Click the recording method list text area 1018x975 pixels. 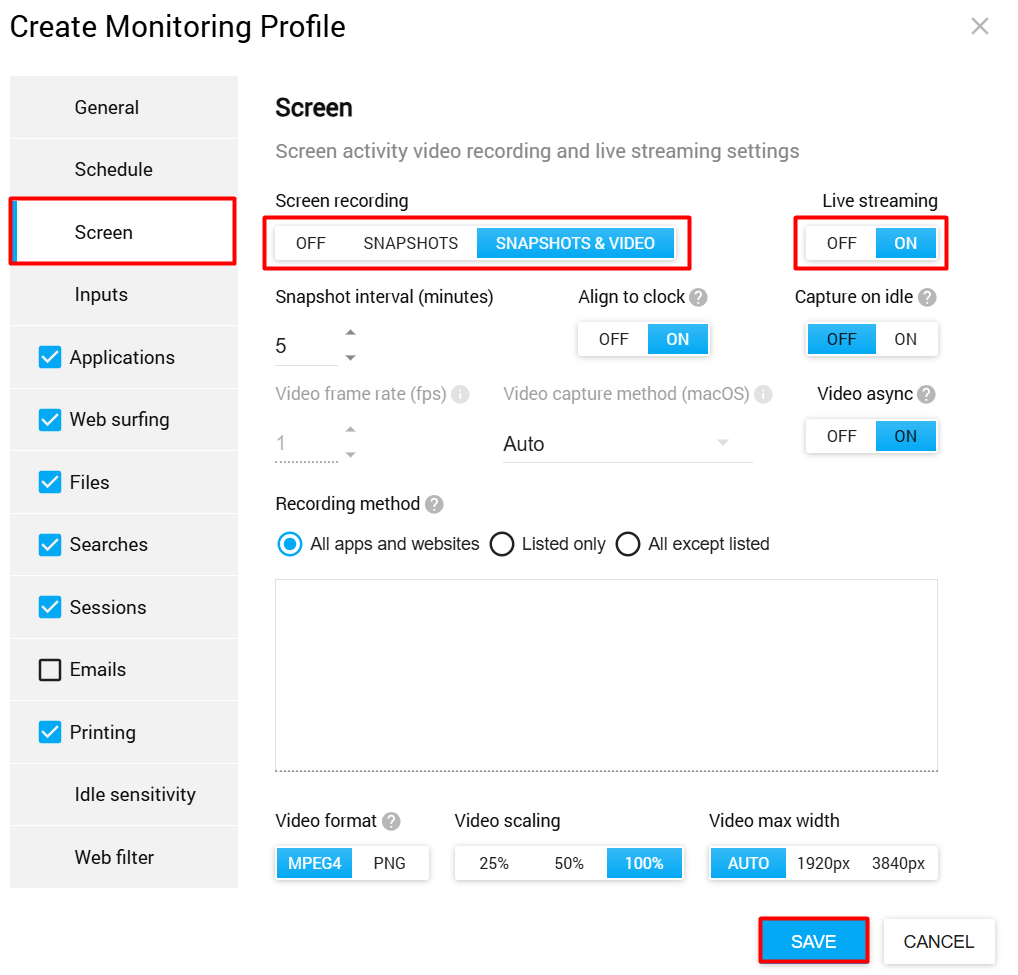606,675
